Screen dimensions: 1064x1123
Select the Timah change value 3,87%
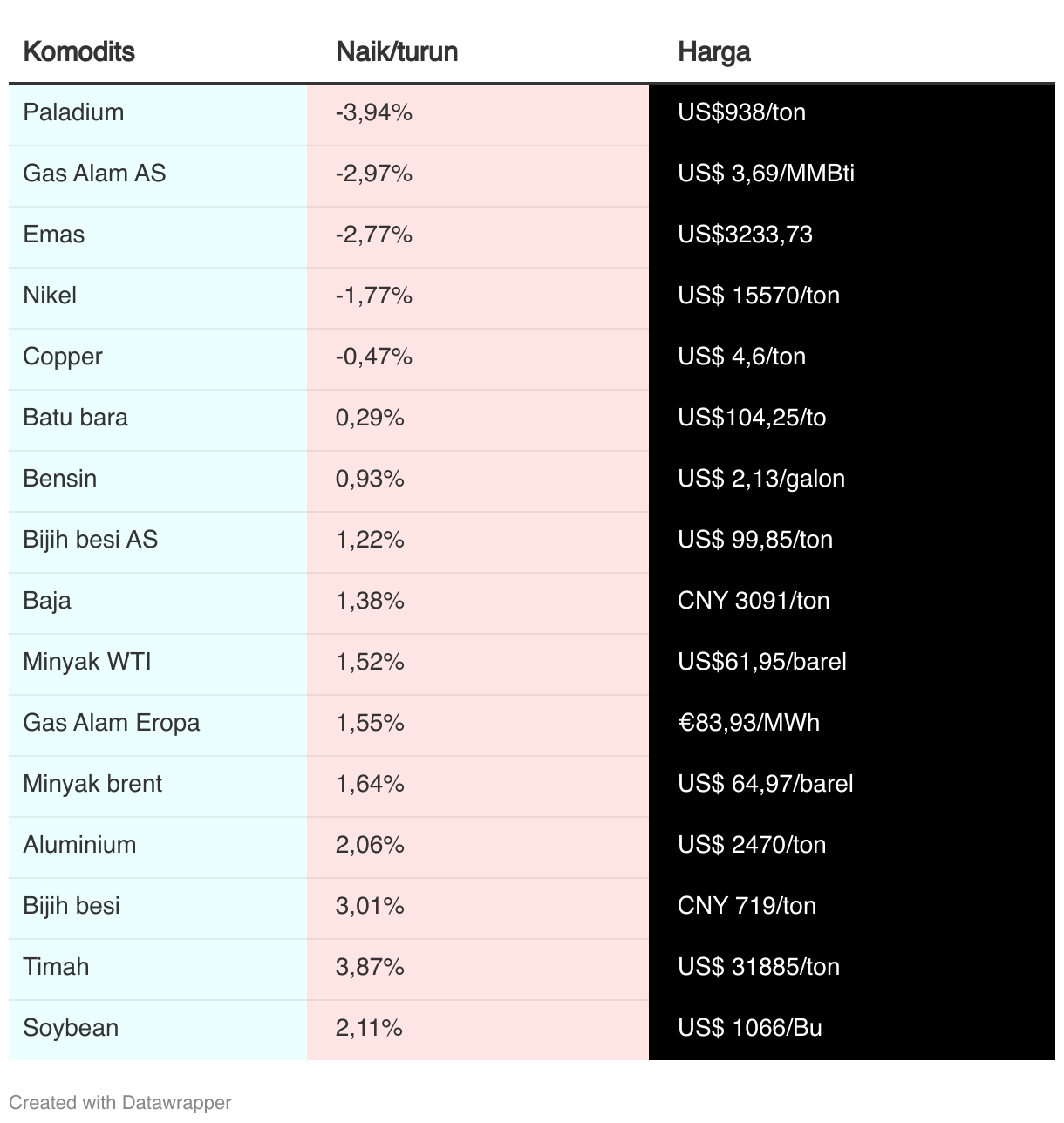click(x=370, y=967)
